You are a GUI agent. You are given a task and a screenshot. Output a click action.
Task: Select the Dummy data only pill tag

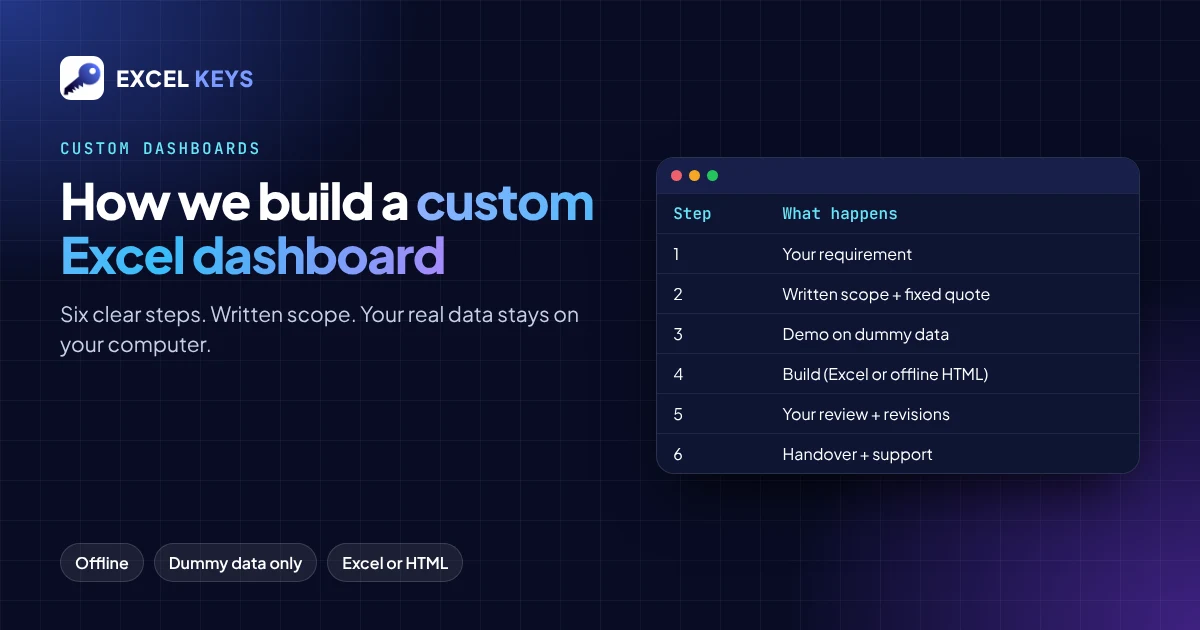click(x=235, y=563)
